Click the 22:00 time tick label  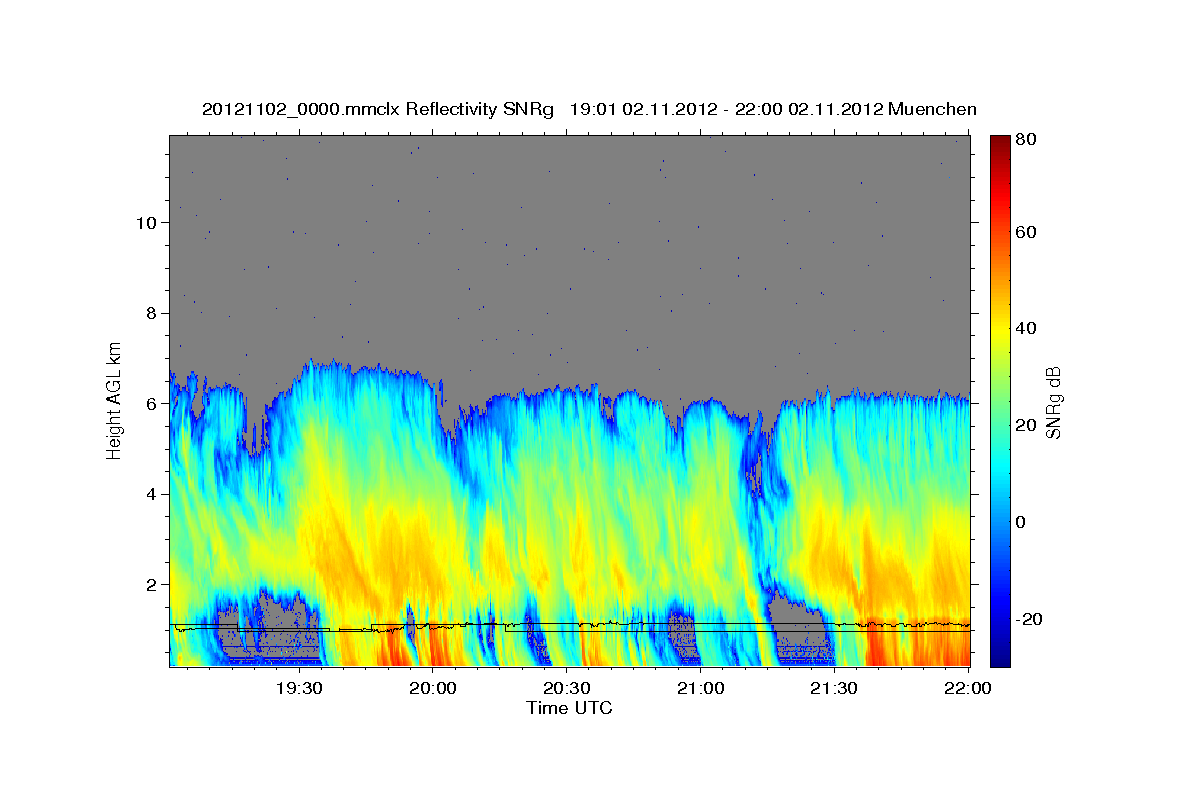[x=968, y=689]
